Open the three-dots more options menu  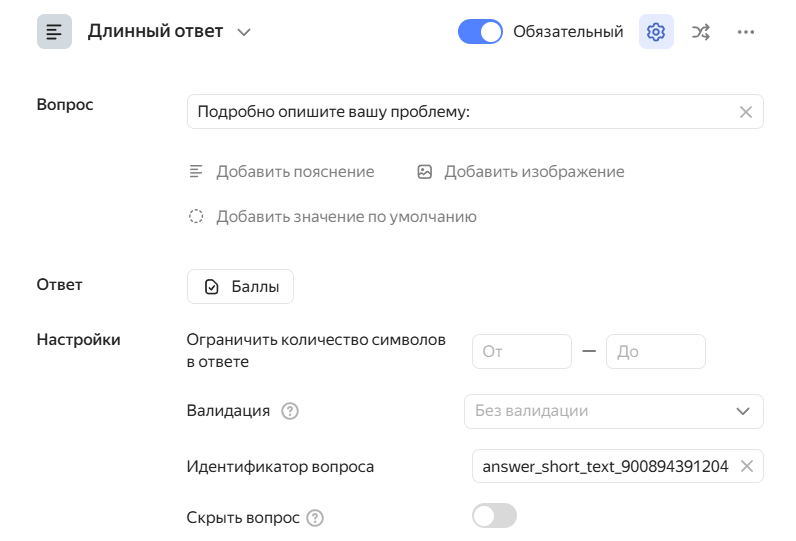pos(745,32)
